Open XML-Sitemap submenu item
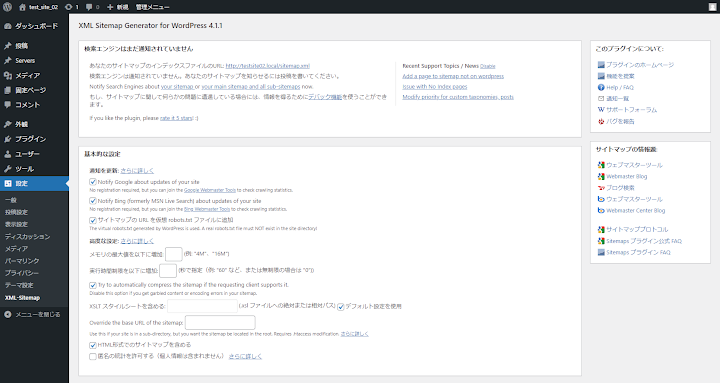 click(x=22, y=298)
